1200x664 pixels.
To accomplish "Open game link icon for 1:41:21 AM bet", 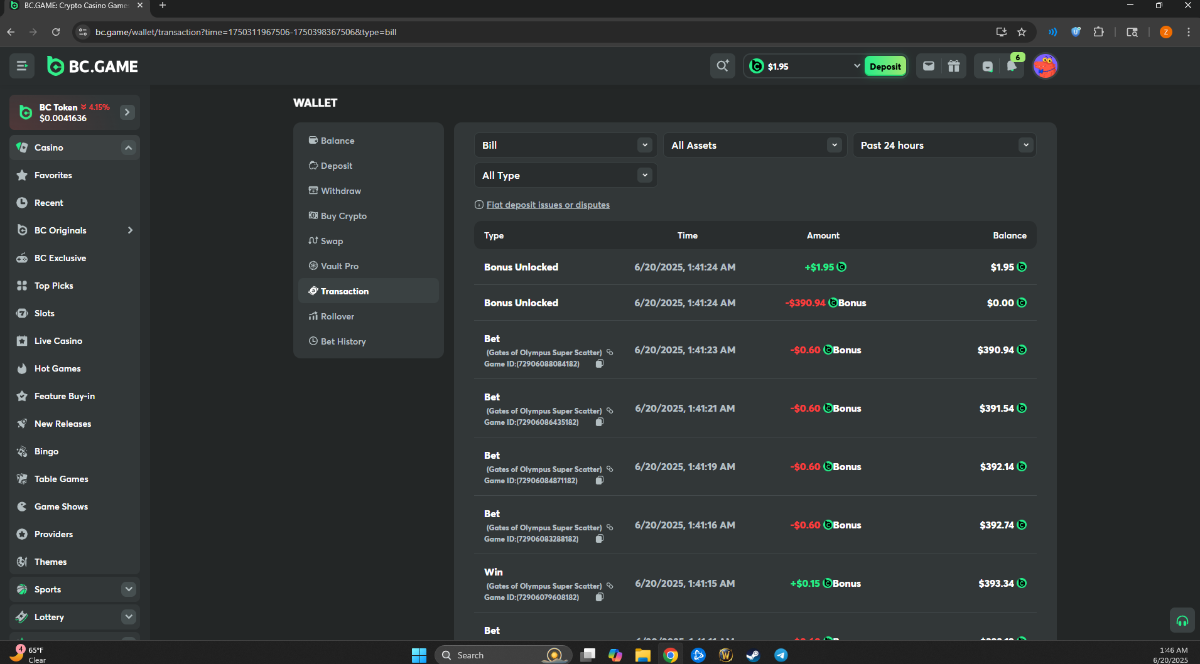I will coord(610,411).
